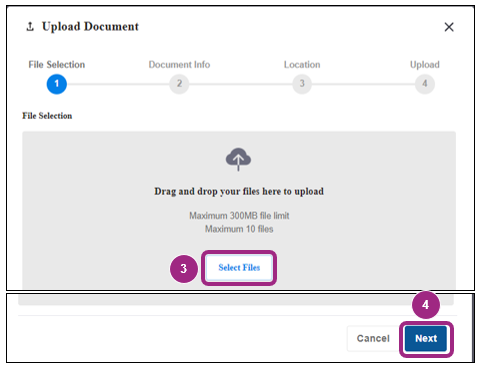
Task: Click the cloud upload icon
Action: (238, 159)
